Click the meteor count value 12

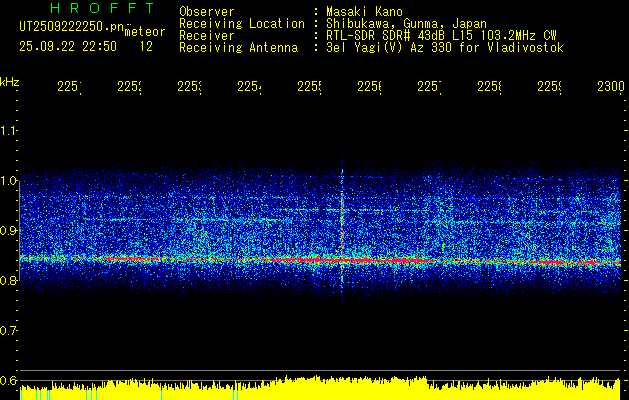pyautogui.click(x=146, y=46)
